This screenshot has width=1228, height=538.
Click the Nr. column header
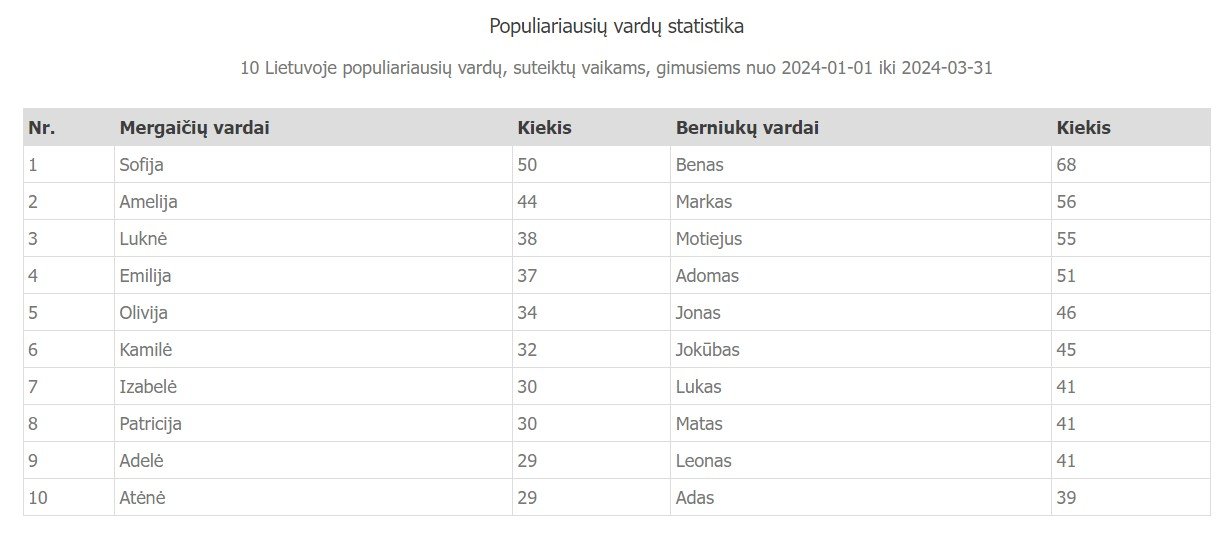pyautogui.click(x=42, y=128)
